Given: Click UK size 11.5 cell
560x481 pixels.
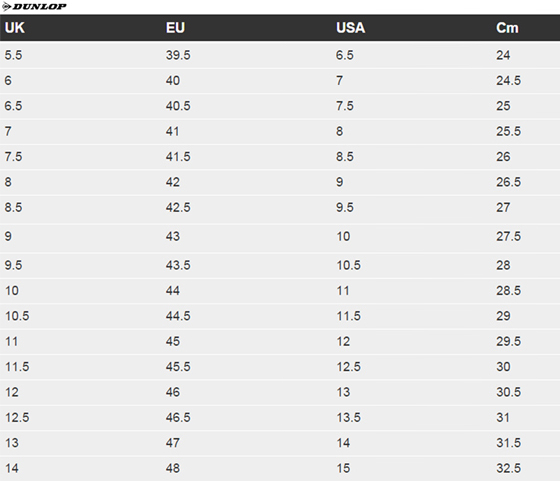Looking at the screenshot, I should (17, 366).
